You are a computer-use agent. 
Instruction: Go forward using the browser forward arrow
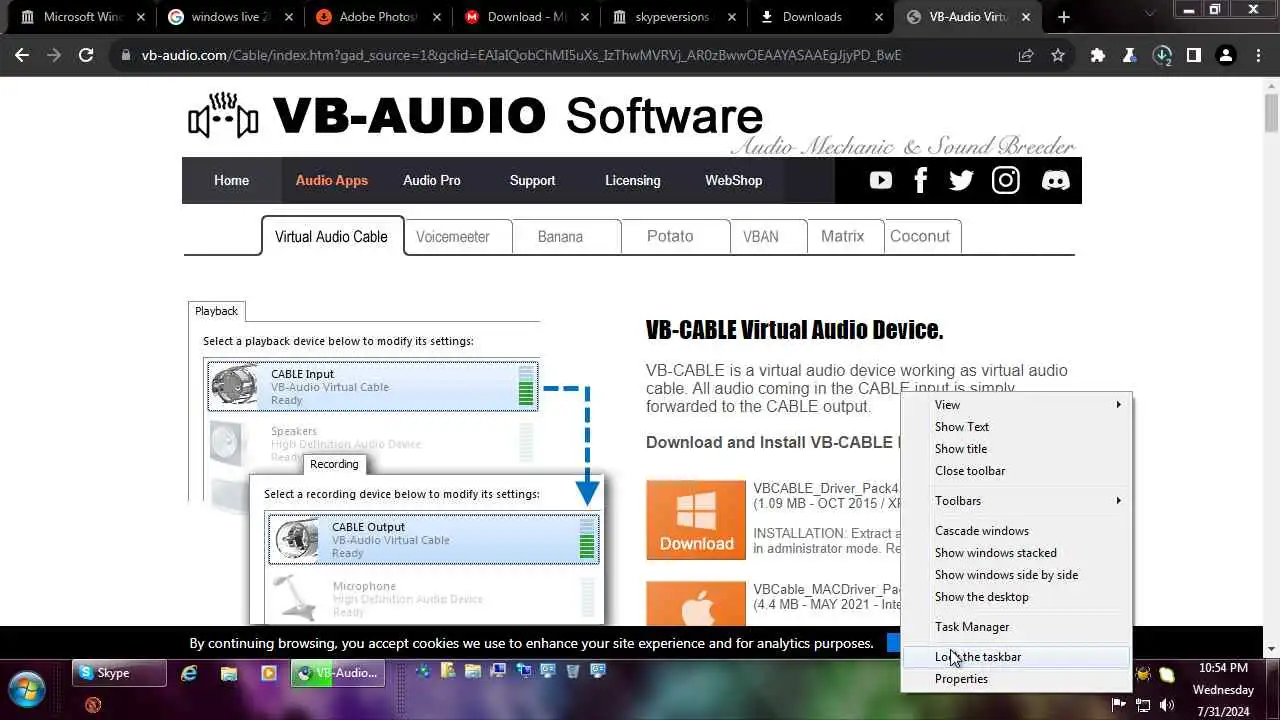(54, 56)
